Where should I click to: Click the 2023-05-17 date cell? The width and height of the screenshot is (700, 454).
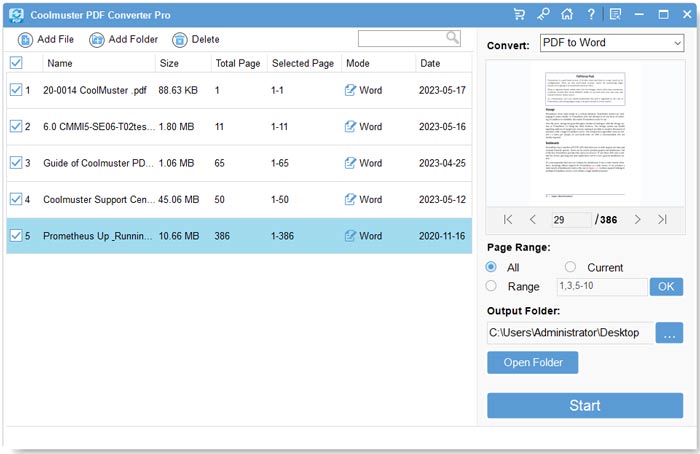click(442, 90)
